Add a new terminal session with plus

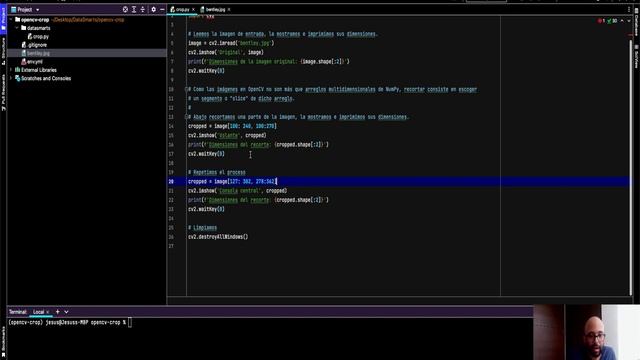58,312
